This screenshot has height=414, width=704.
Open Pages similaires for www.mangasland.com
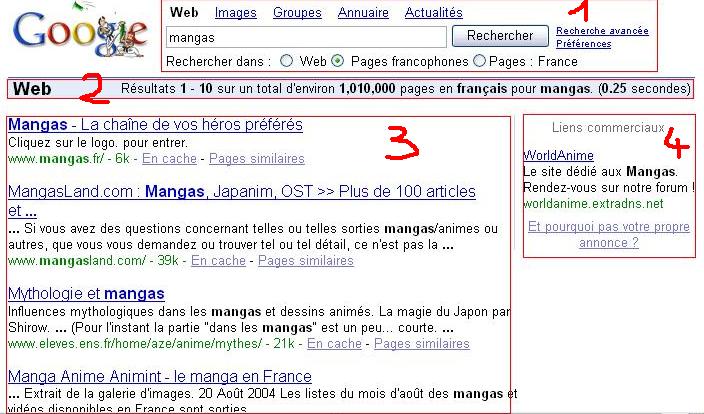pyautogui.click(x=306, y=260)
